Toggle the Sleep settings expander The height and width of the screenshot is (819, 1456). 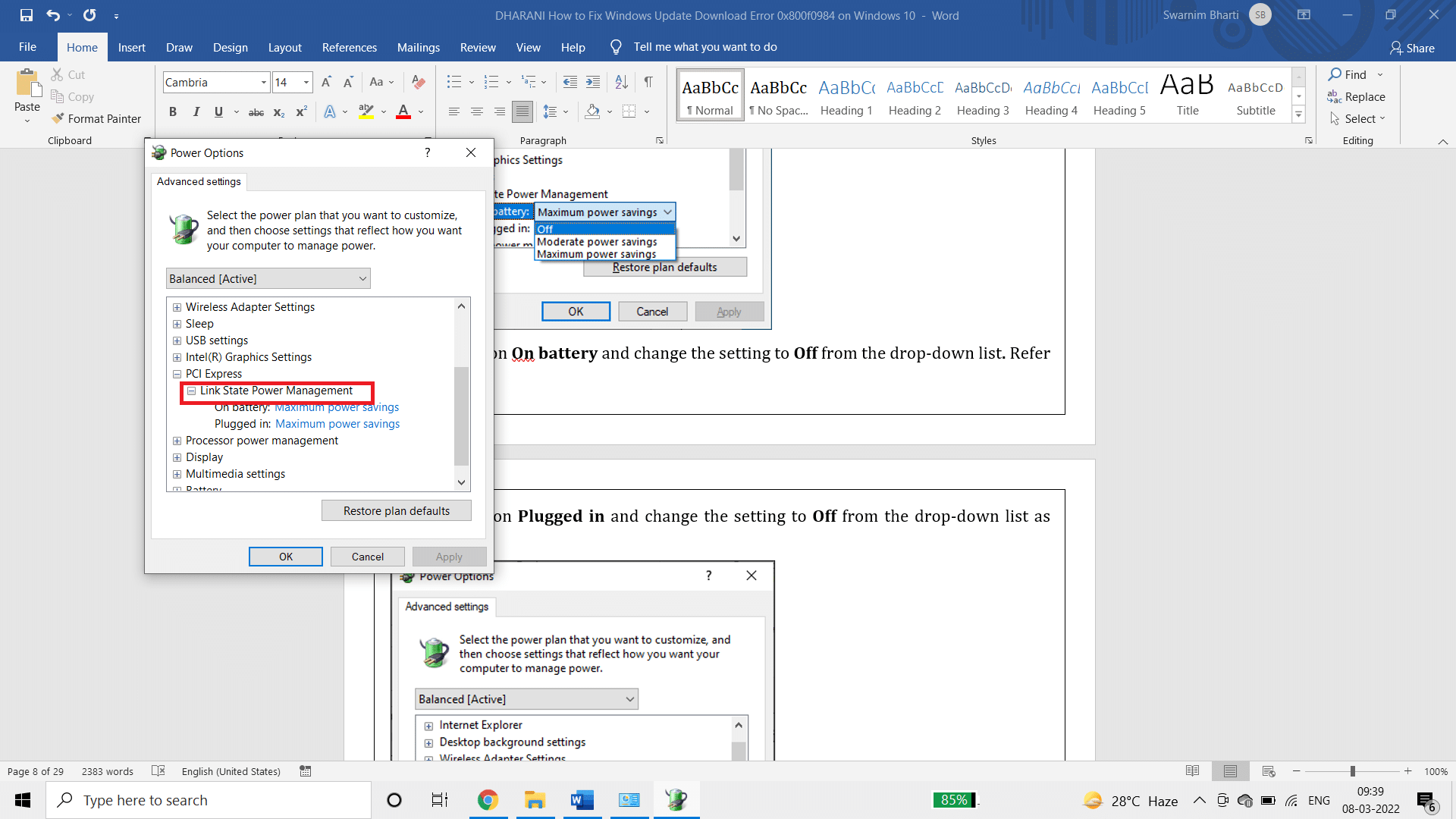click(177, 323)
